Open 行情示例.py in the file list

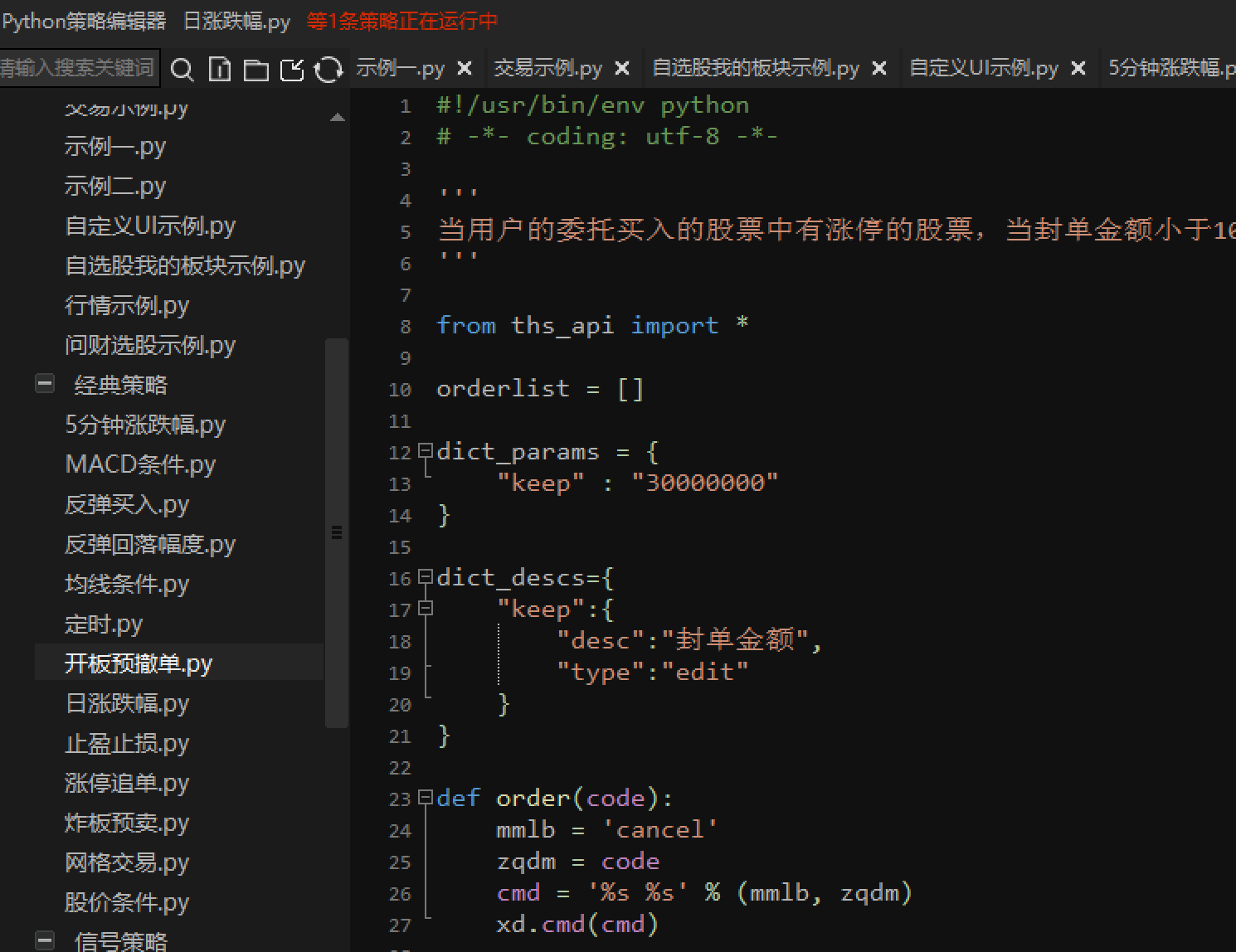127,305
